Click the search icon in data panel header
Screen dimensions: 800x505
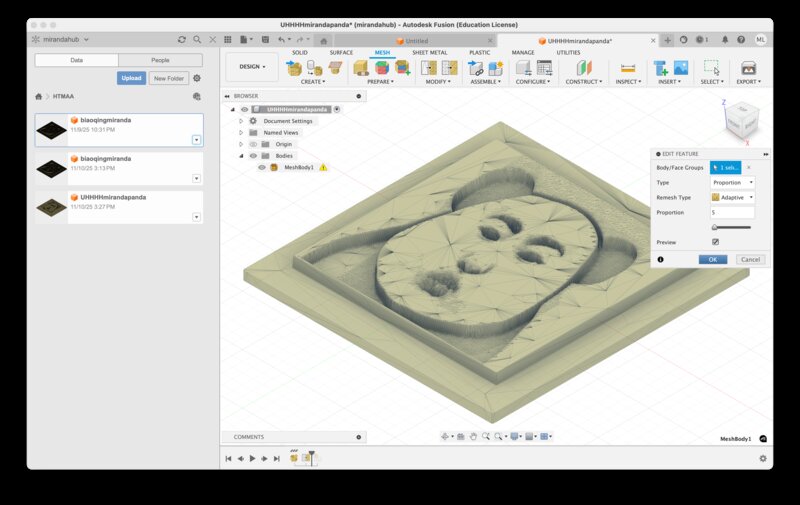point(197,39)
